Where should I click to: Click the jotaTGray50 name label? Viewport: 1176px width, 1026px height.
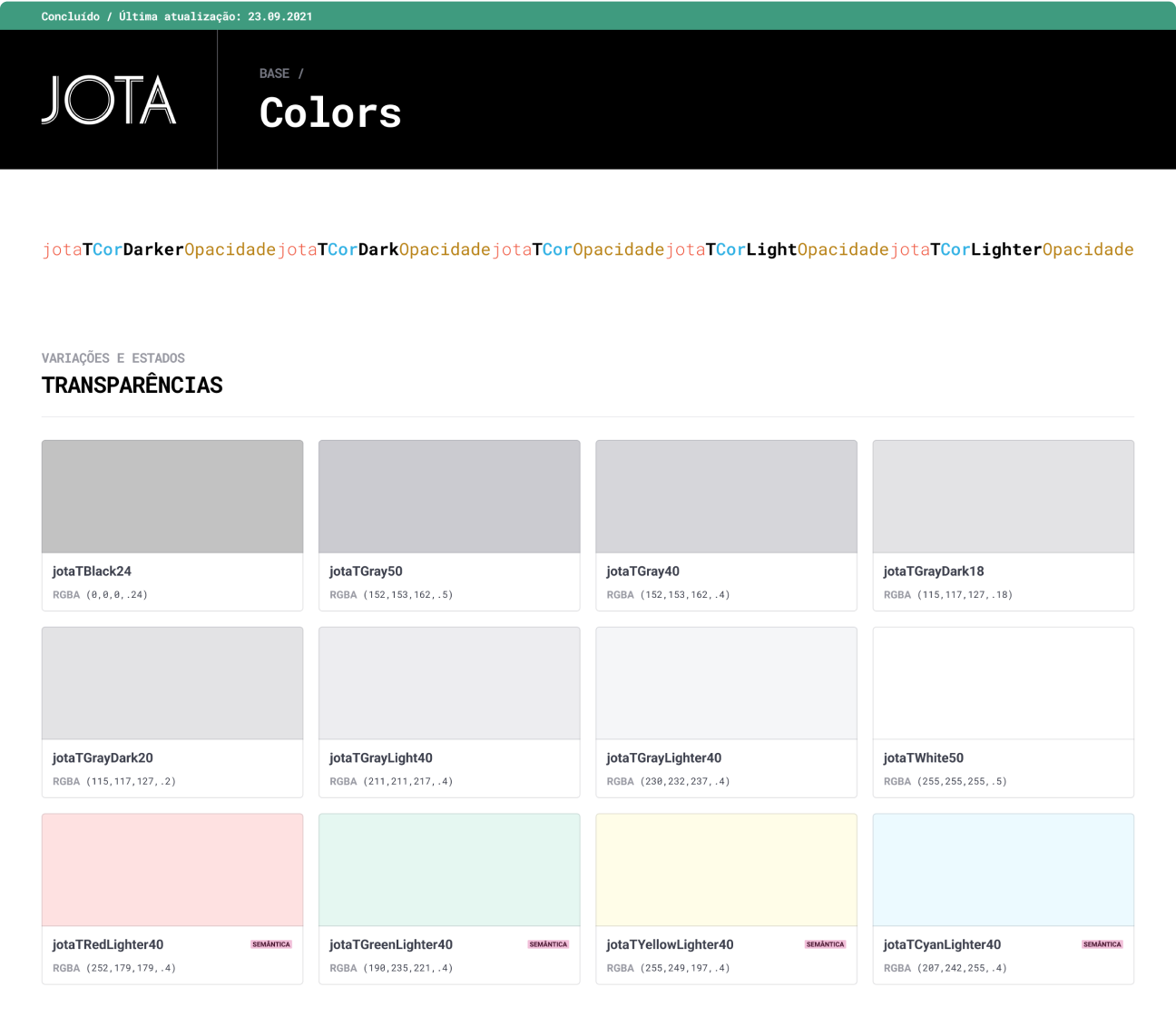click(366, 572)
